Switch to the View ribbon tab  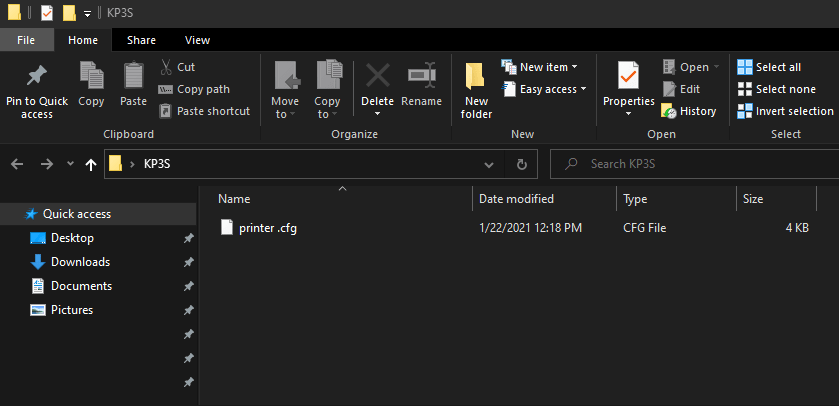197,40
